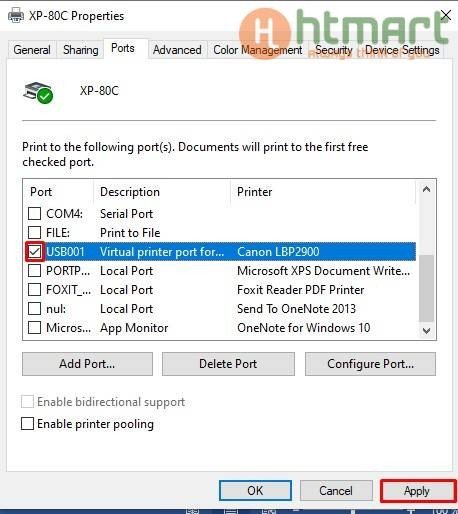Click the XP-80C printer icon with checkmark
The width and height of the screenshot is (458, 514).
coord(38,92)
